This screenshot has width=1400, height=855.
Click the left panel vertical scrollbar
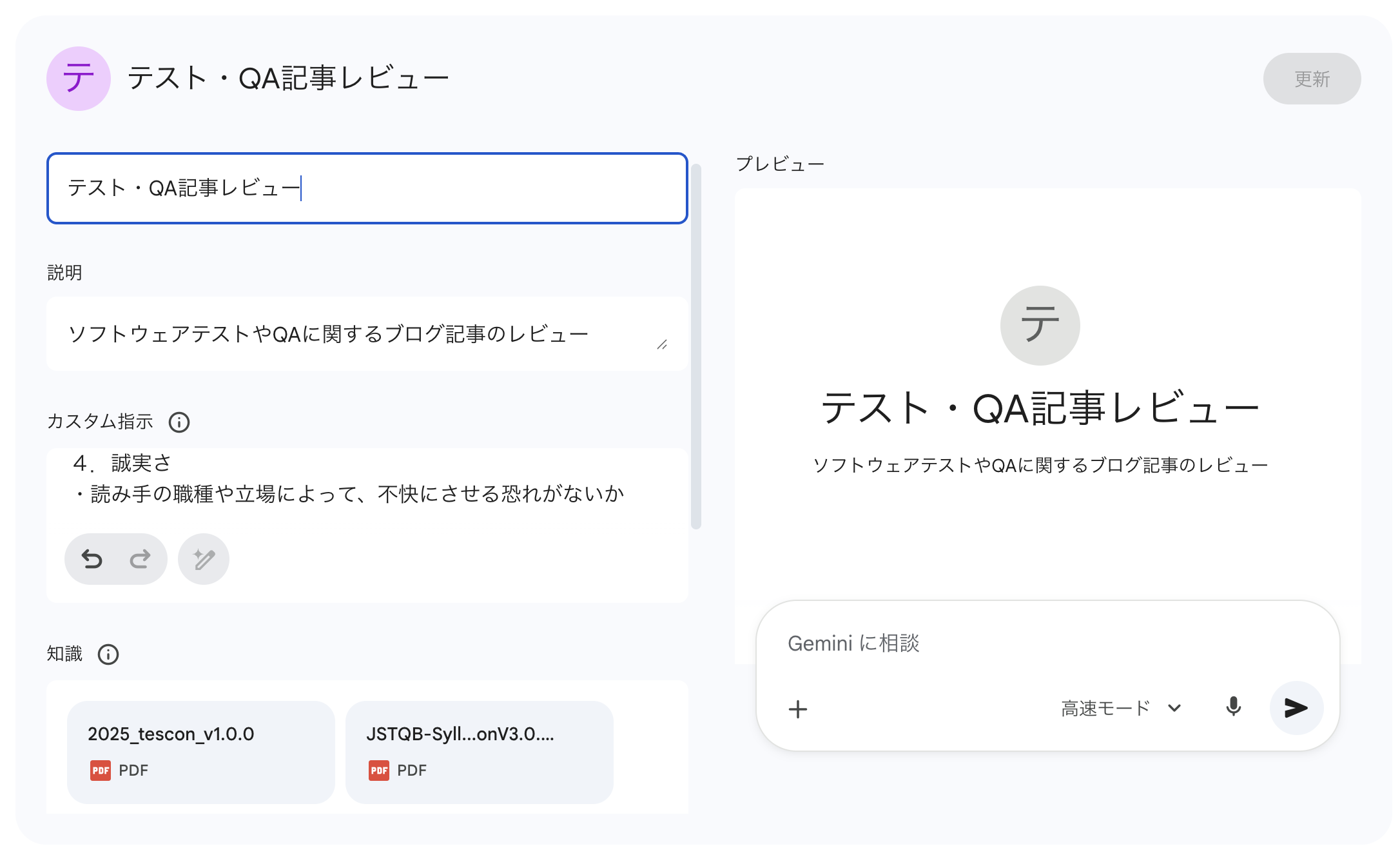(696, 347)
